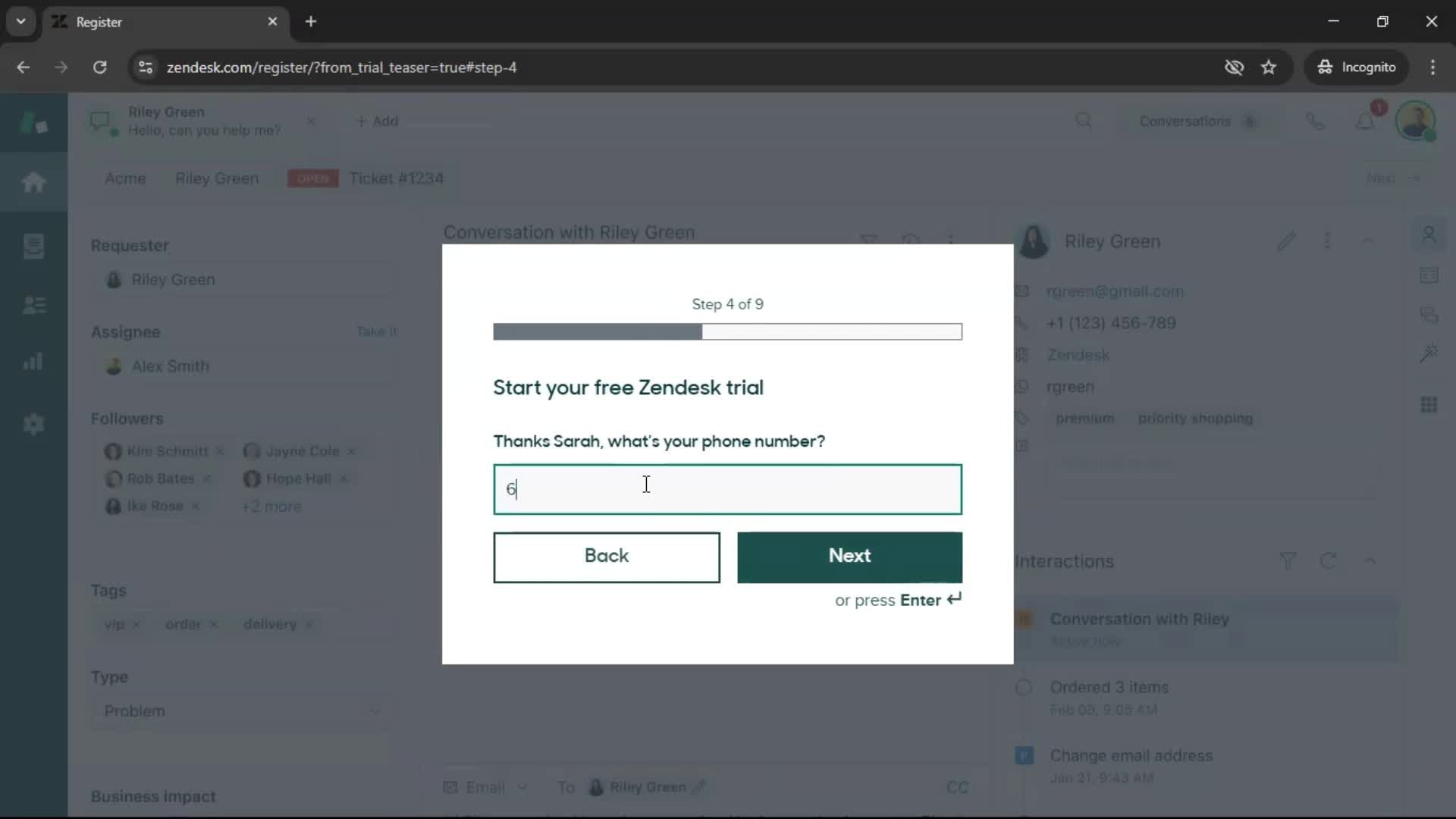Open the Views icon in Zendesk sidebar
Image resolution: width=1456 pixels, height=819 pixels.
tap(33, 246)
